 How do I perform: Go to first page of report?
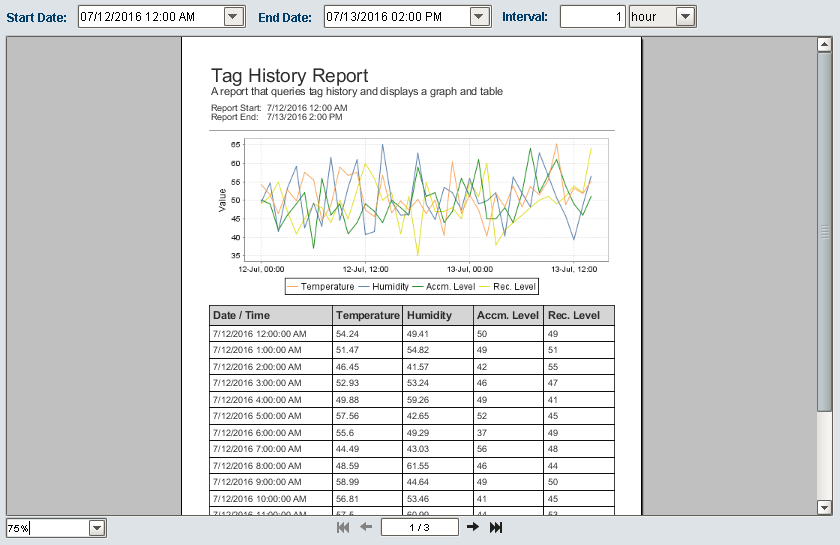pos(343,527)
